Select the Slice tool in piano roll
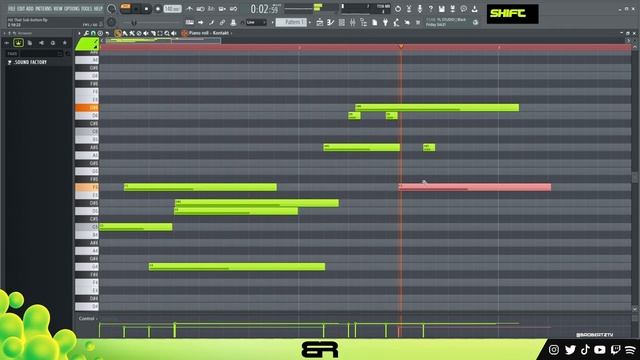 click(153, 33)
